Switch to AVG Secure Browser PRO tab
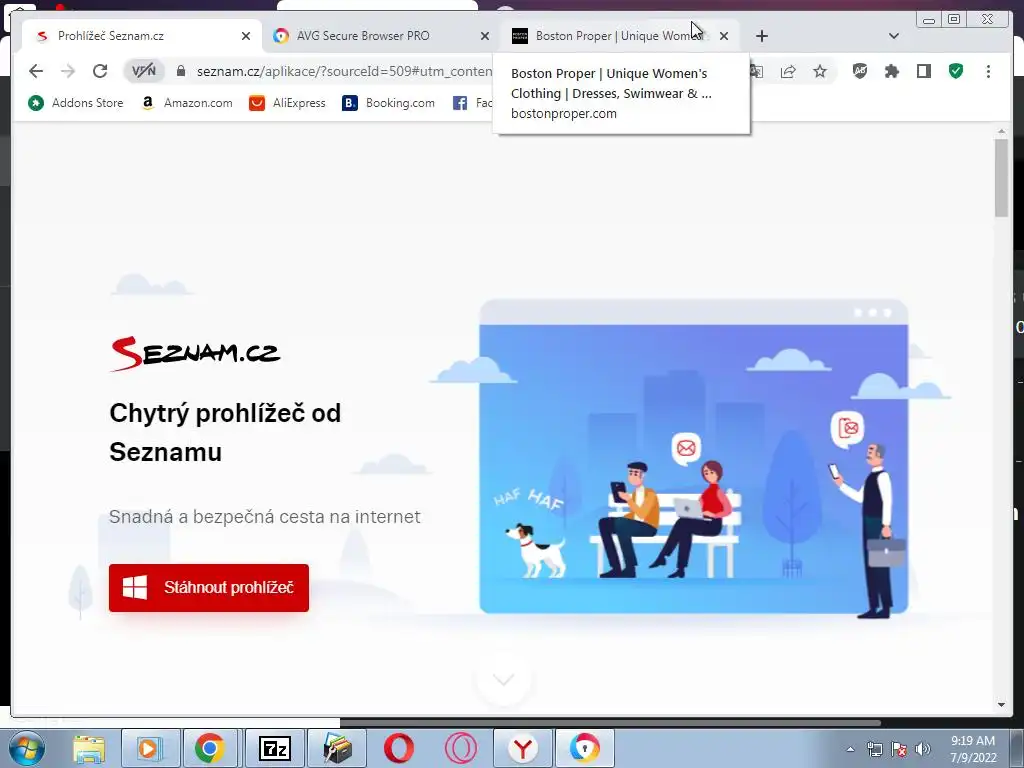Image resolution: width=1024 pixels, height=768 pixels. click(x=382, y=36)
